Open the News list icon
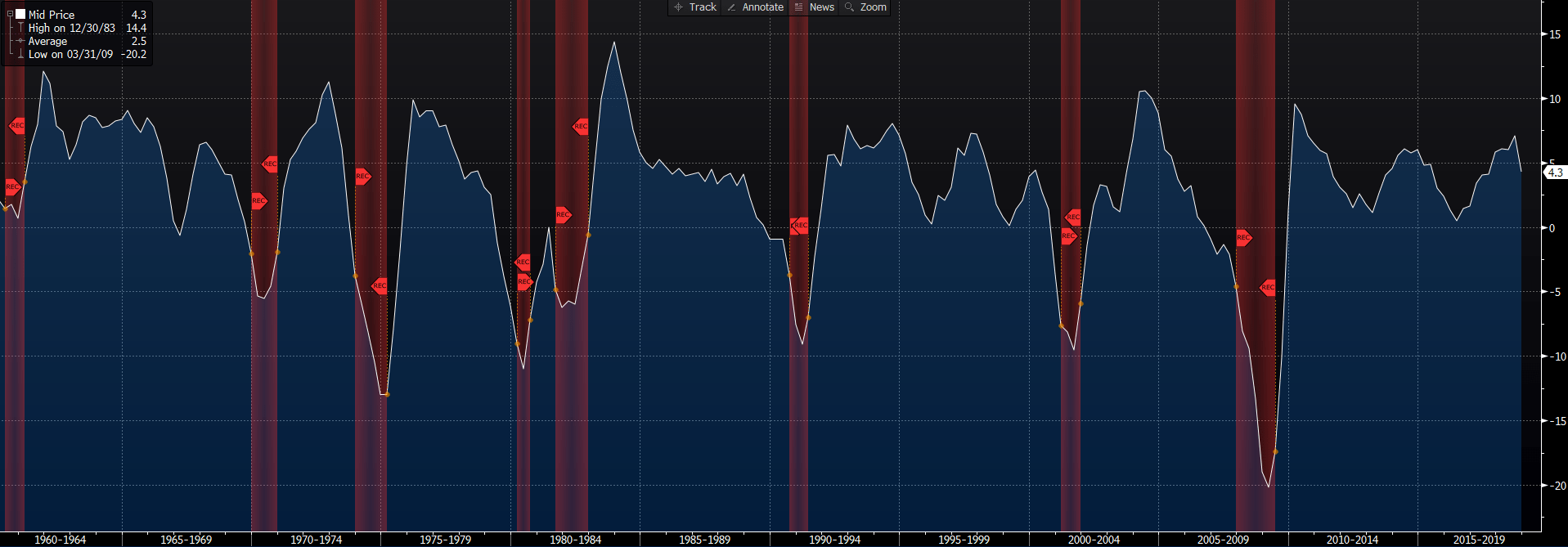Viewport: 1568px width, 547px height. [799, 7]
